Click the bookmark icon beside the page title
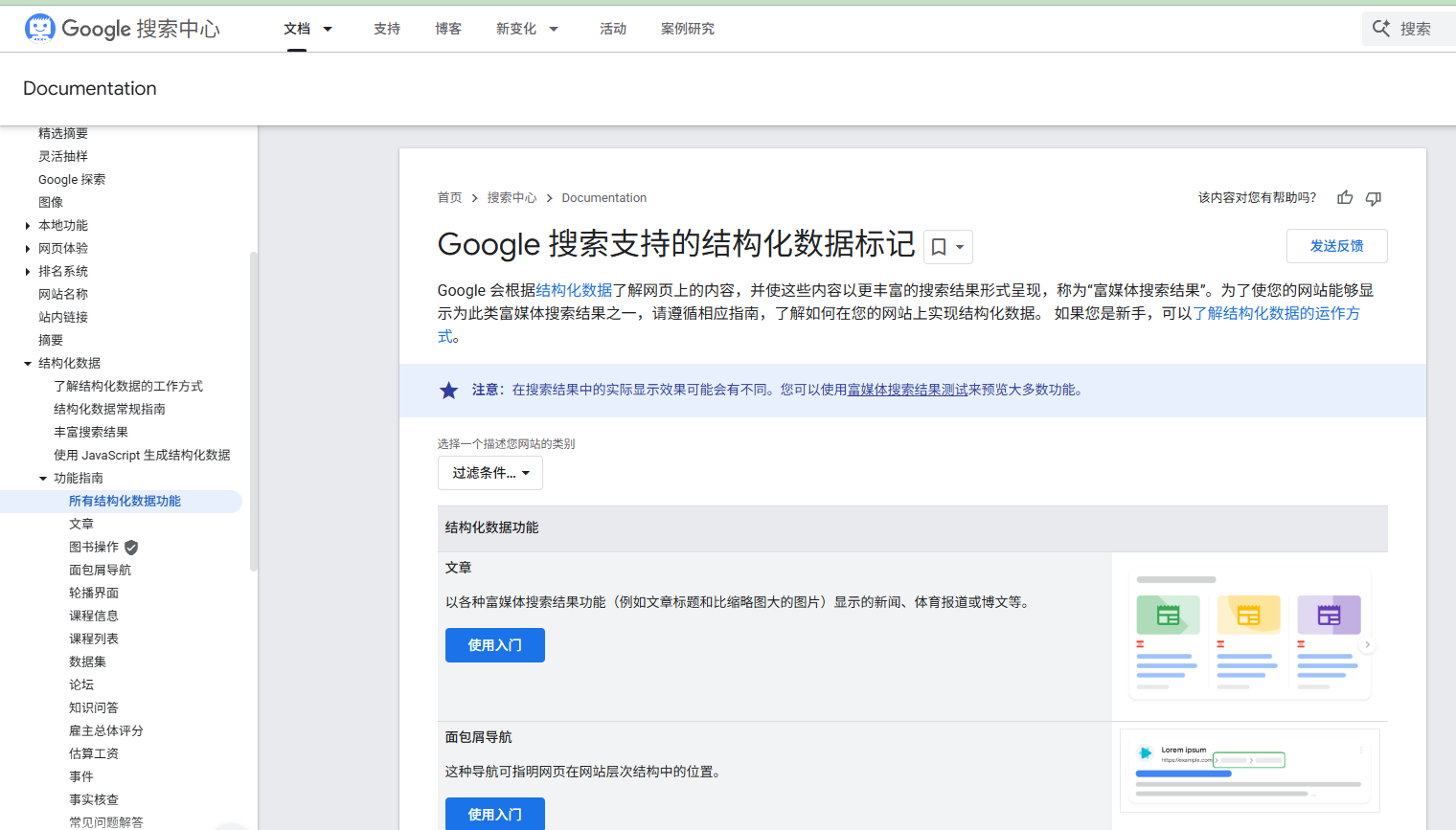This screenshot has height=830, width=1456. (940, 246)
